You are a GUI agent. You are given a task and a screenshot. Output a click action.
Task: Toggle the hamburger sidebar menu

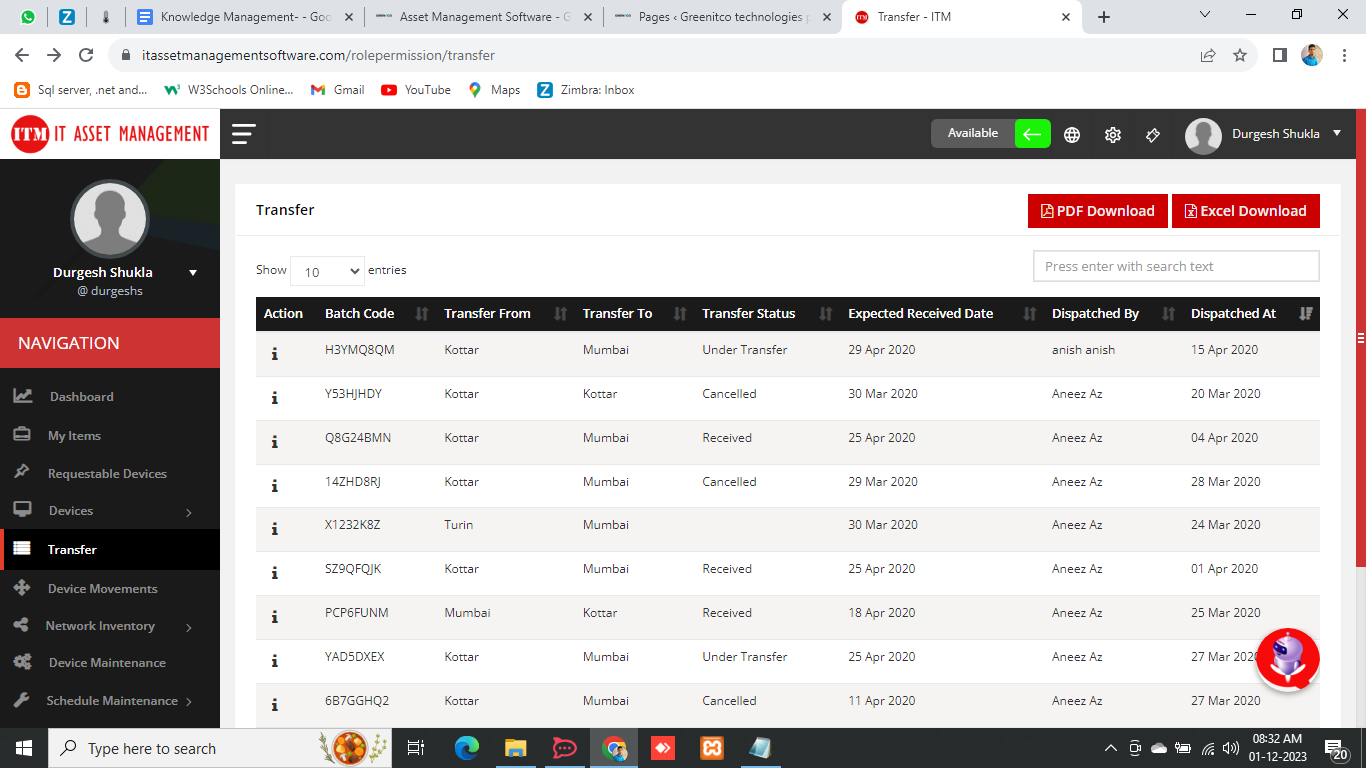[244, 134]
